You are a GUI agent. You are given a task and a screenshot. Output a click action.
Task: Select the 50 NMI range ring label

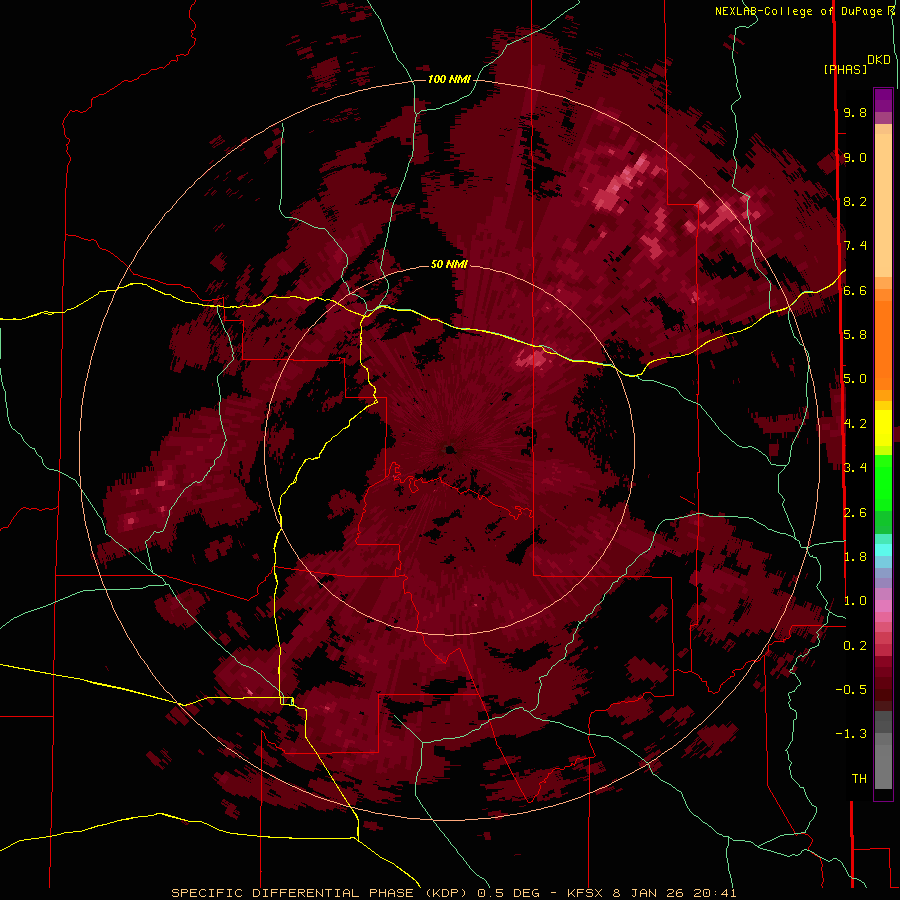(449, 264)
